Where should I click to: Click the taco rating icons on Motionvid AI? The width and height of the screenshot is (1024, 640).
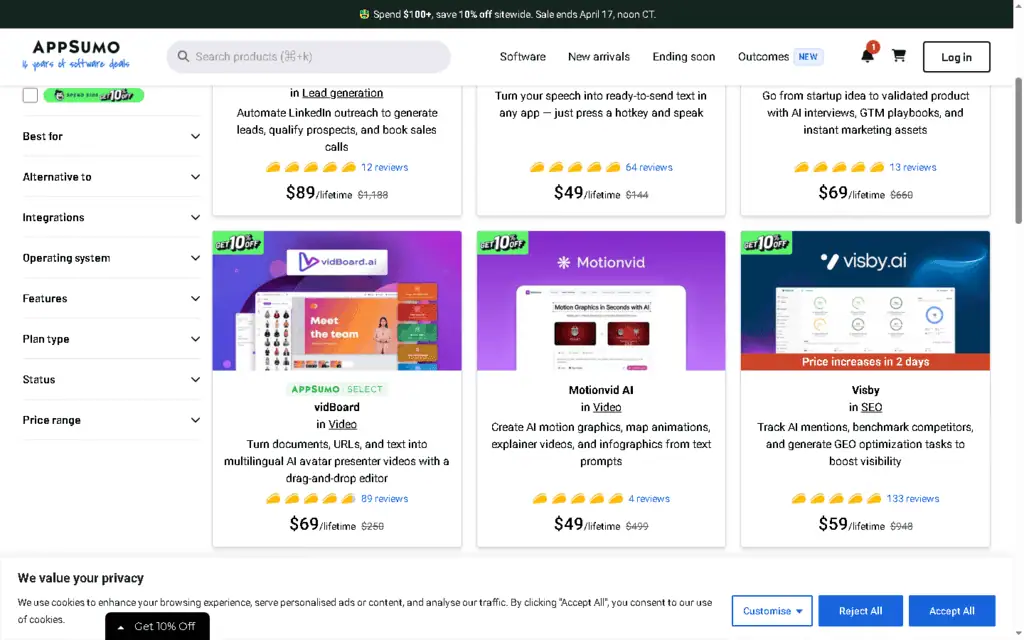pyautogui.click(x=578, y=499)
